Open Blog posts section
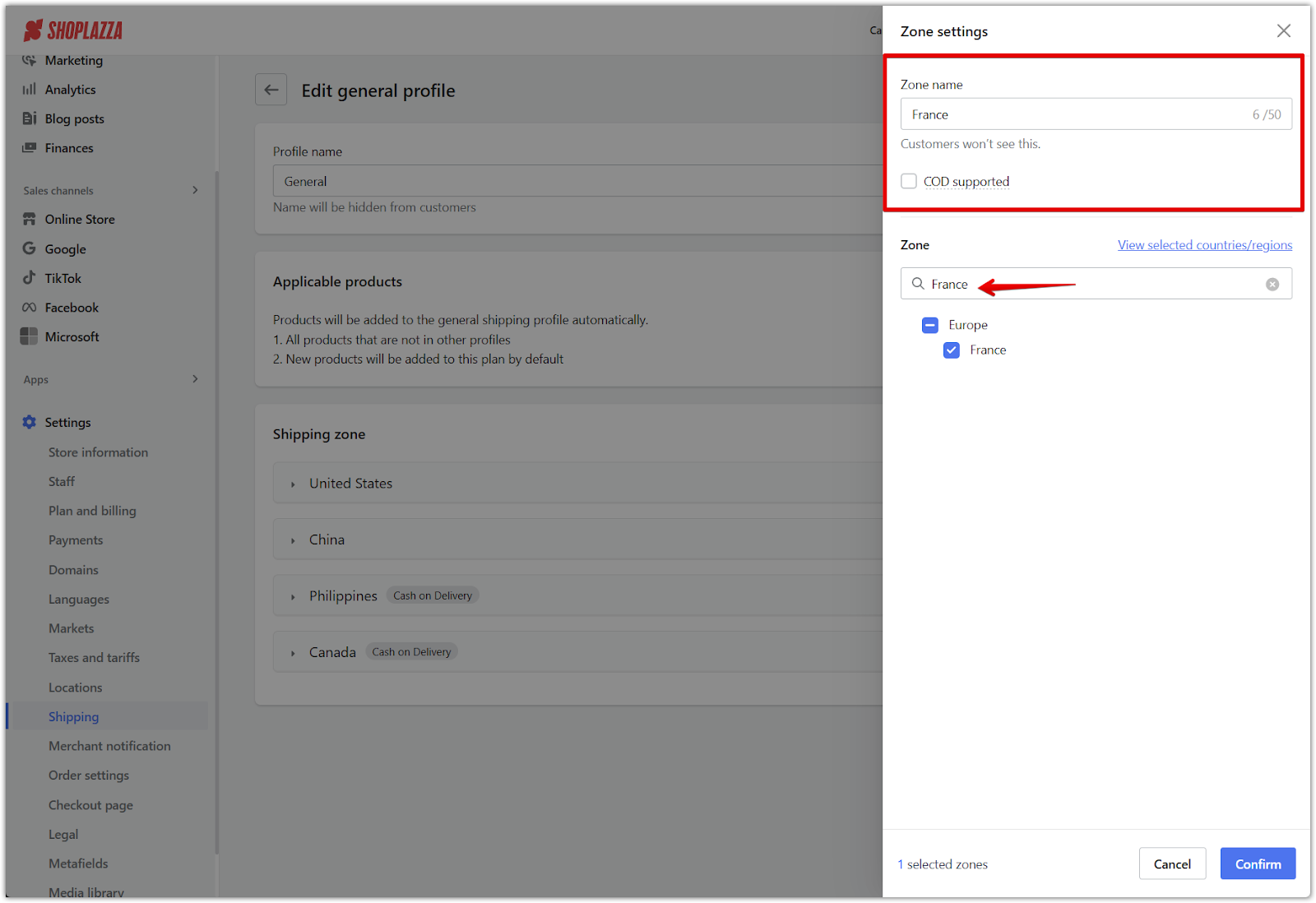Image resolution: width=1316 pixels, height=903 pixels. tap(74, 118)
